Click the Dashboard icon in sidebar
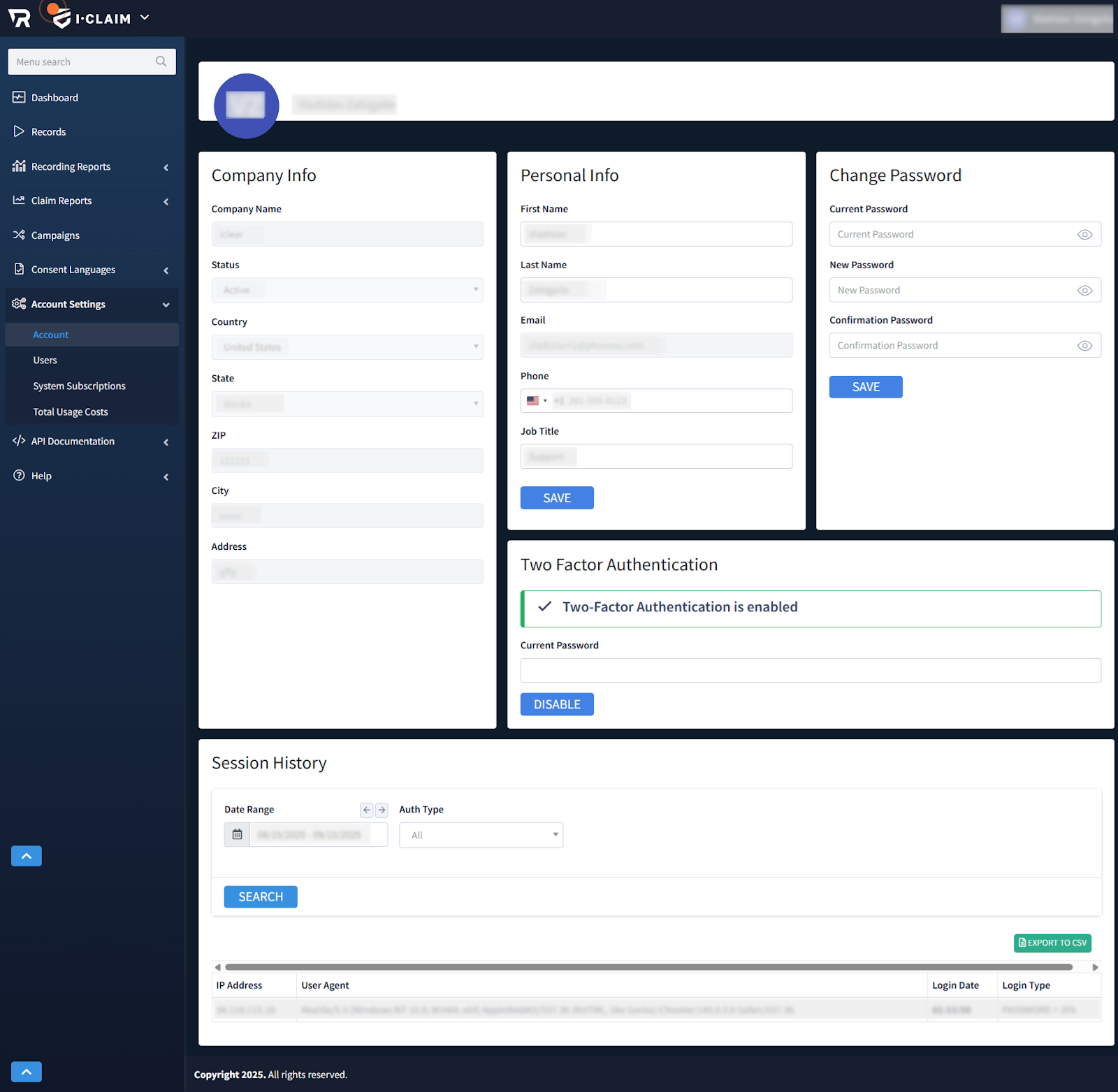 coord(19,97)
